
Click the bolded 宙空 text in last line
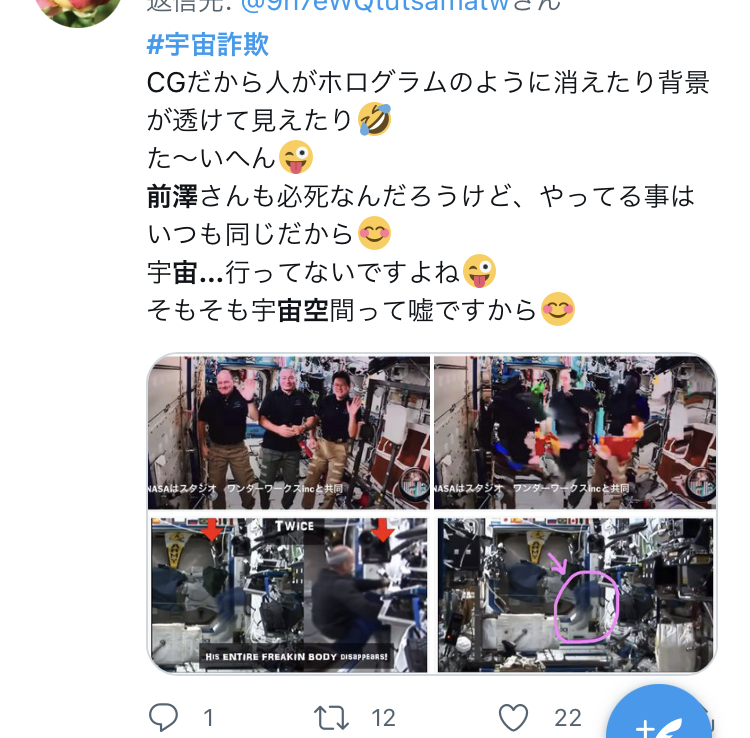303,310
